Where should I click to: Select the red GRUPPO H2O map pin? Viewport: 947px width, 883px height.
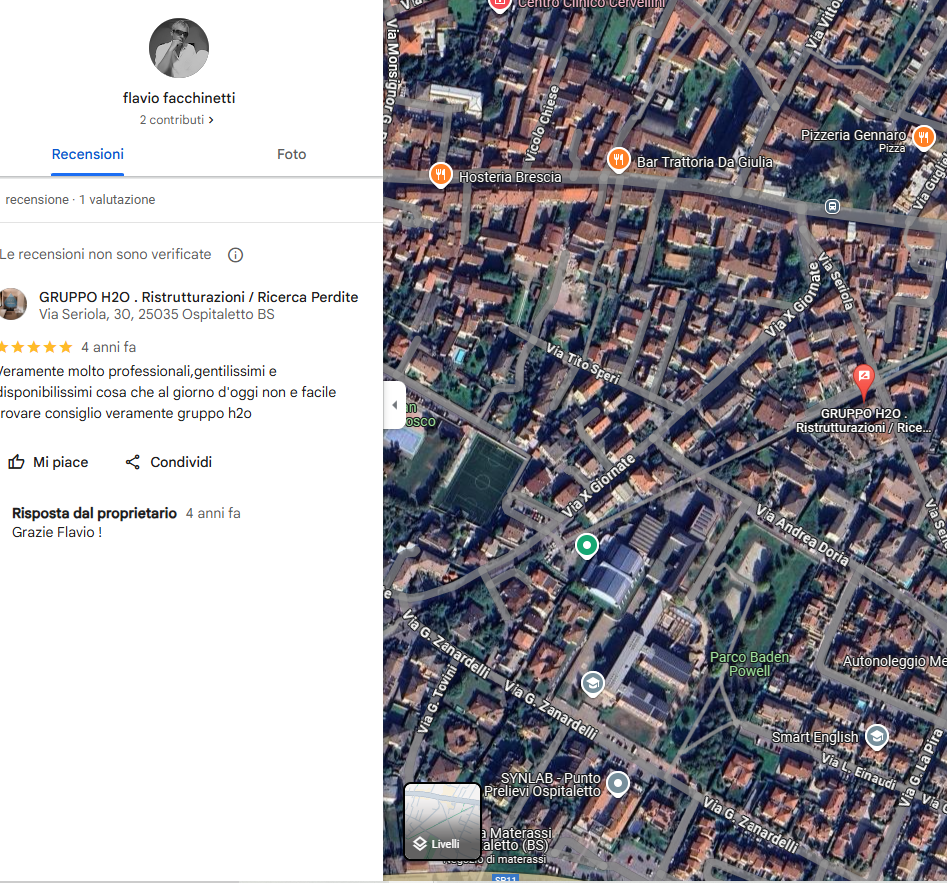(864, 382)
